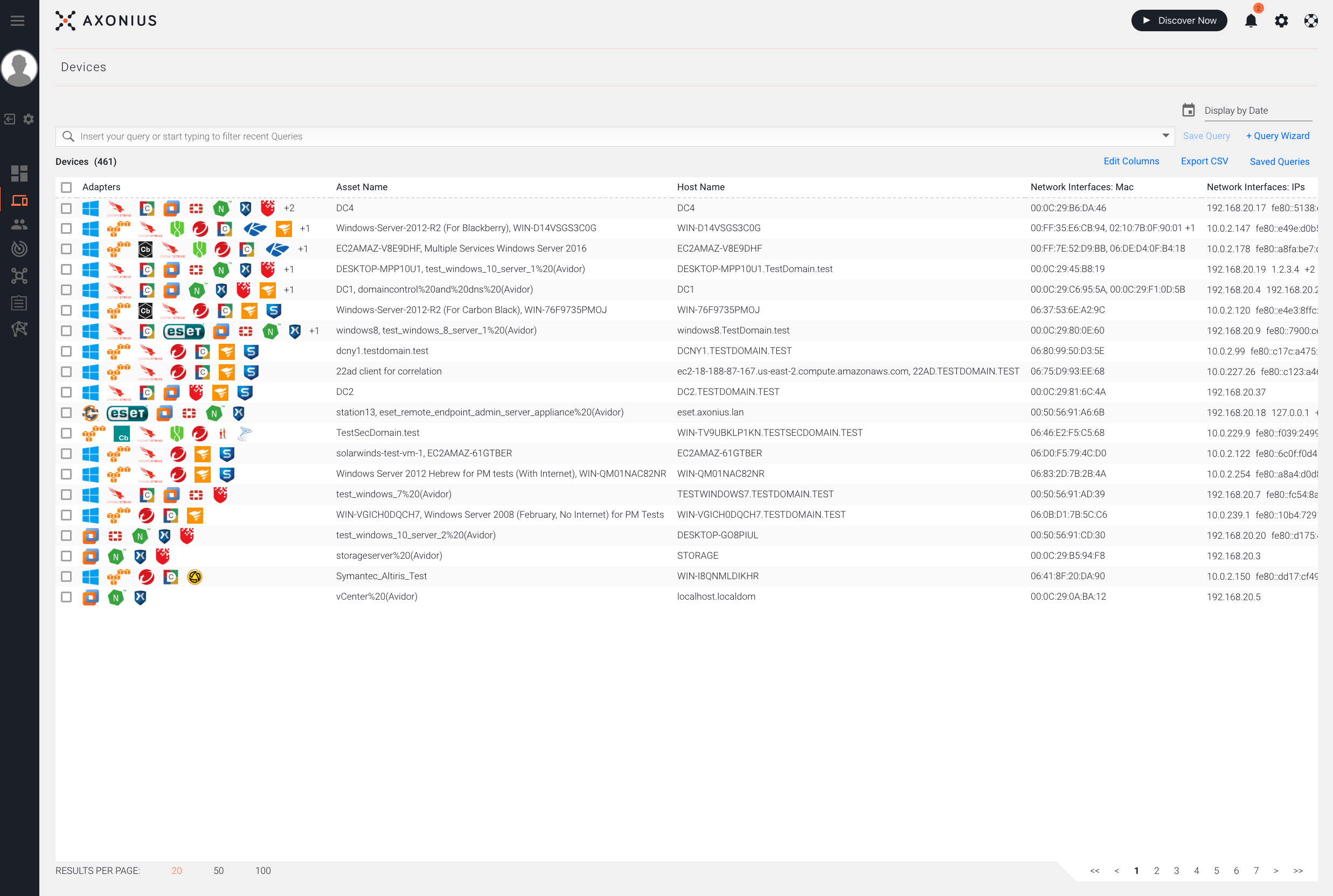This screenshot has width=1333, height=896.
Task: Expand +2 more adapters in DC4 row
Action: pyautogui.click(x=289, y=208)
